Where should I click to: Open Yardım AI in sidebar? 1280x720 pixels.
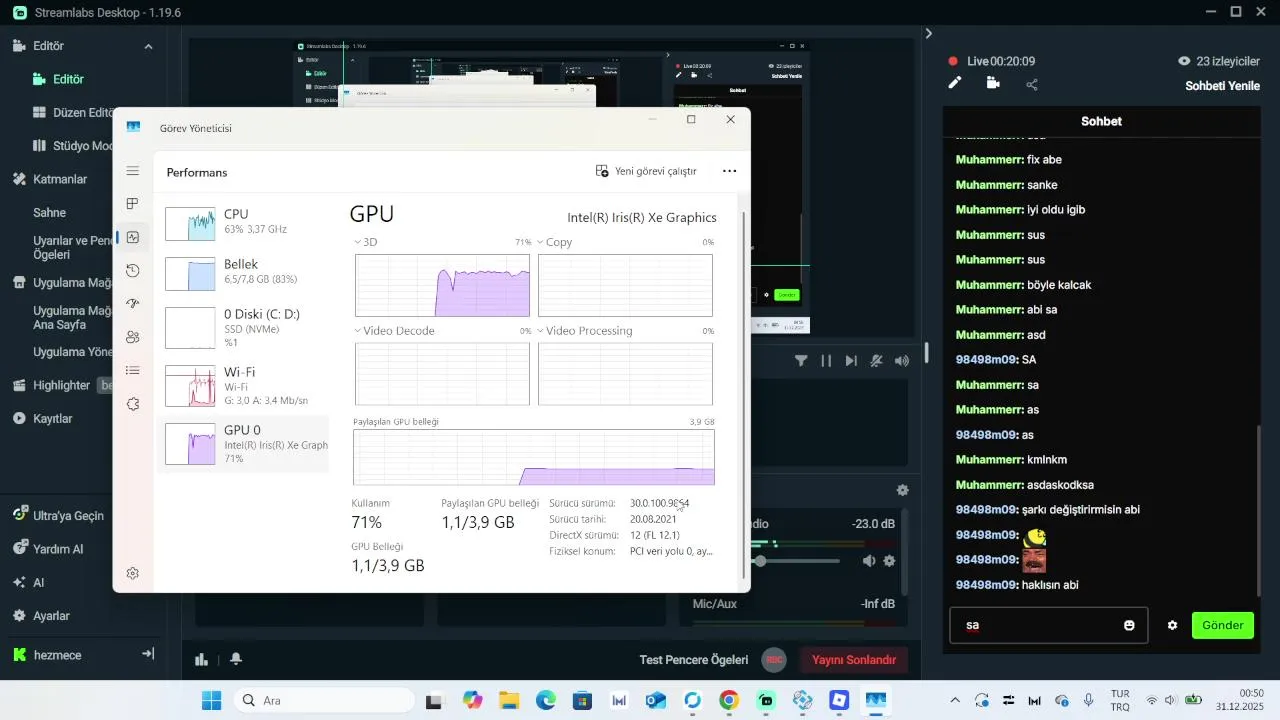[x=58, y=549]
